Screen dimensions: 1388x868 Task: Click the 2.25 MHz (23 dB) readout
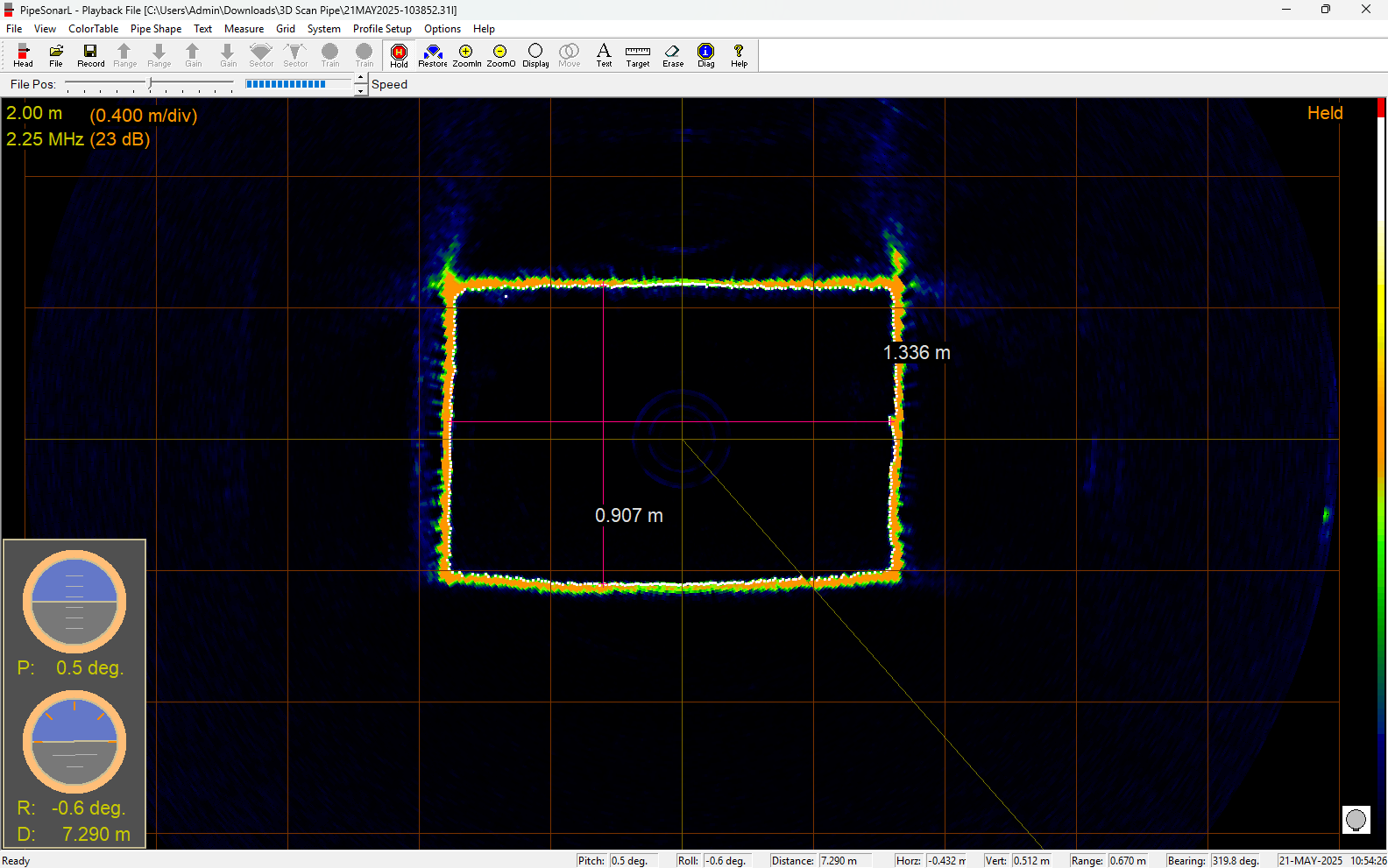[x=78, y=139]
